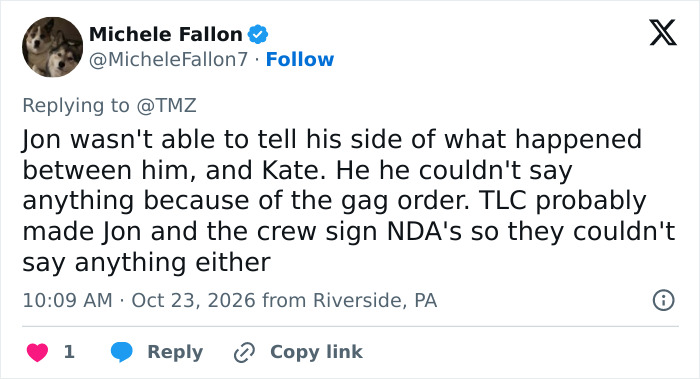Follow Michele Fallon's account

(x=300, y=59)
